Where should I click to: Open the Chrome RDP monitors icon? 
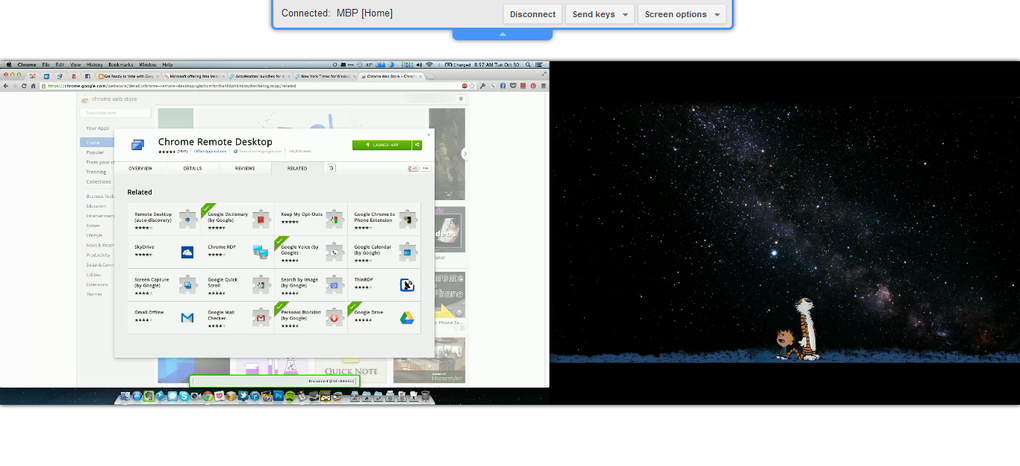[261, 253]
